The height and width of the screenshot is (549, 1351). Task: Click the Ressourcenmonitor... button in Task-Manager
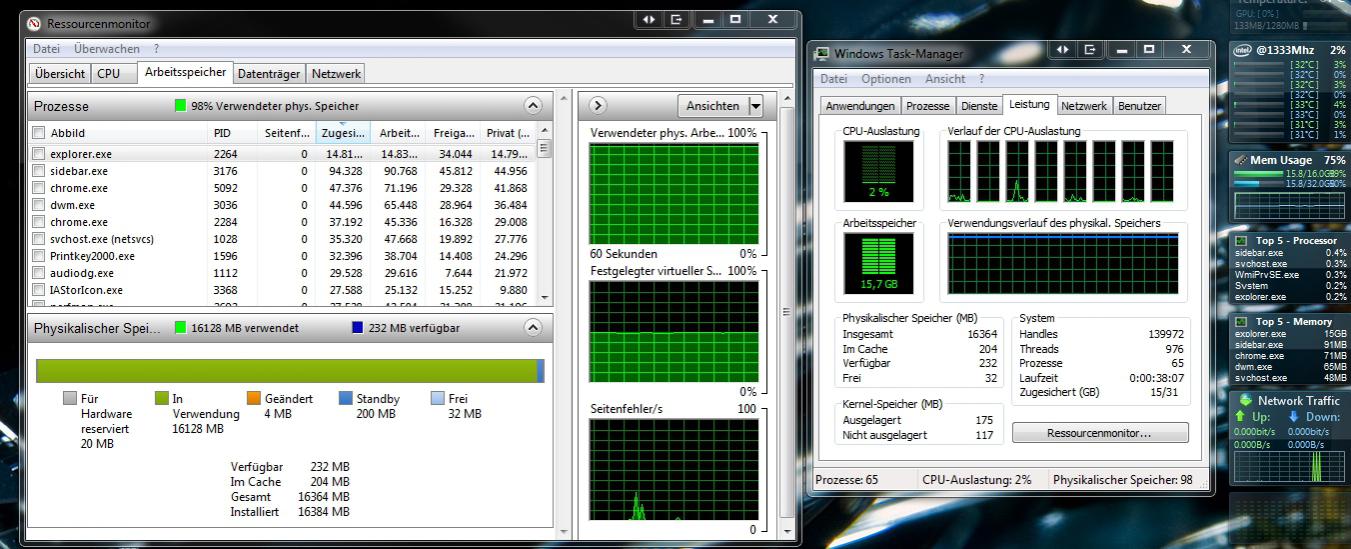(x=1100, y=433)
